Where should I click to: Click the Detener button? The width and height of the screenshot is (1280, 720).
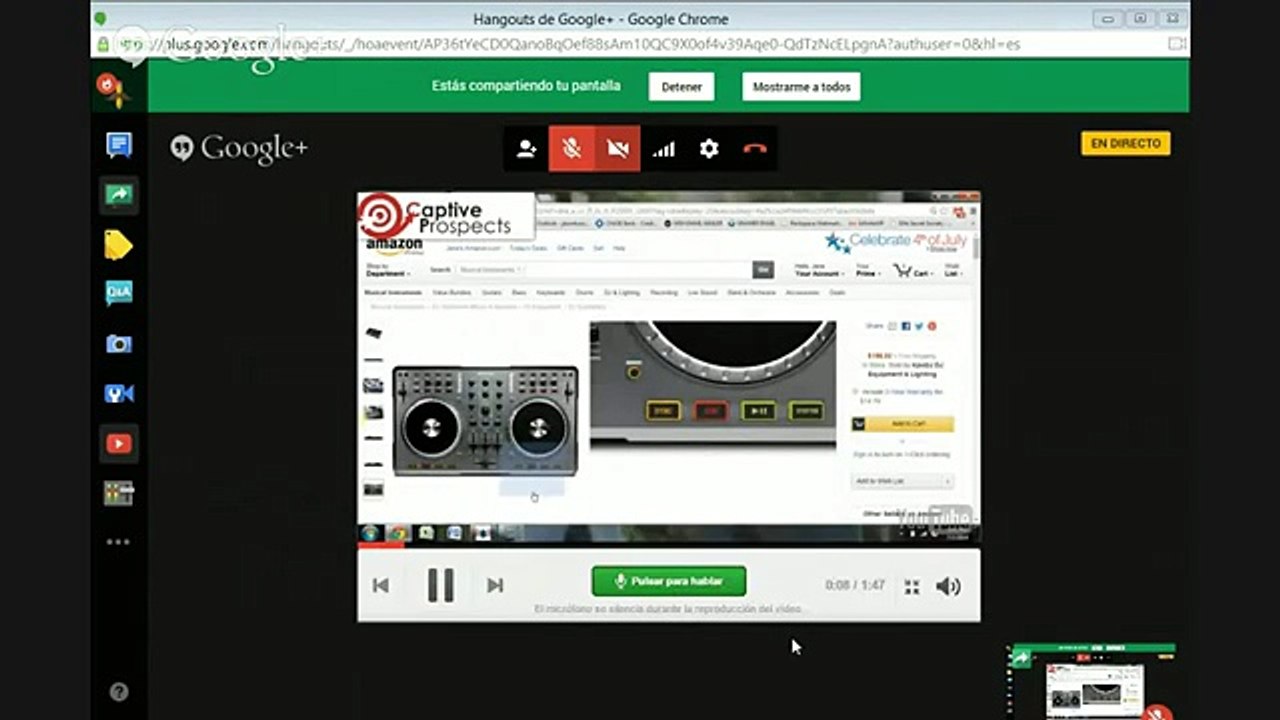(682, 87)
